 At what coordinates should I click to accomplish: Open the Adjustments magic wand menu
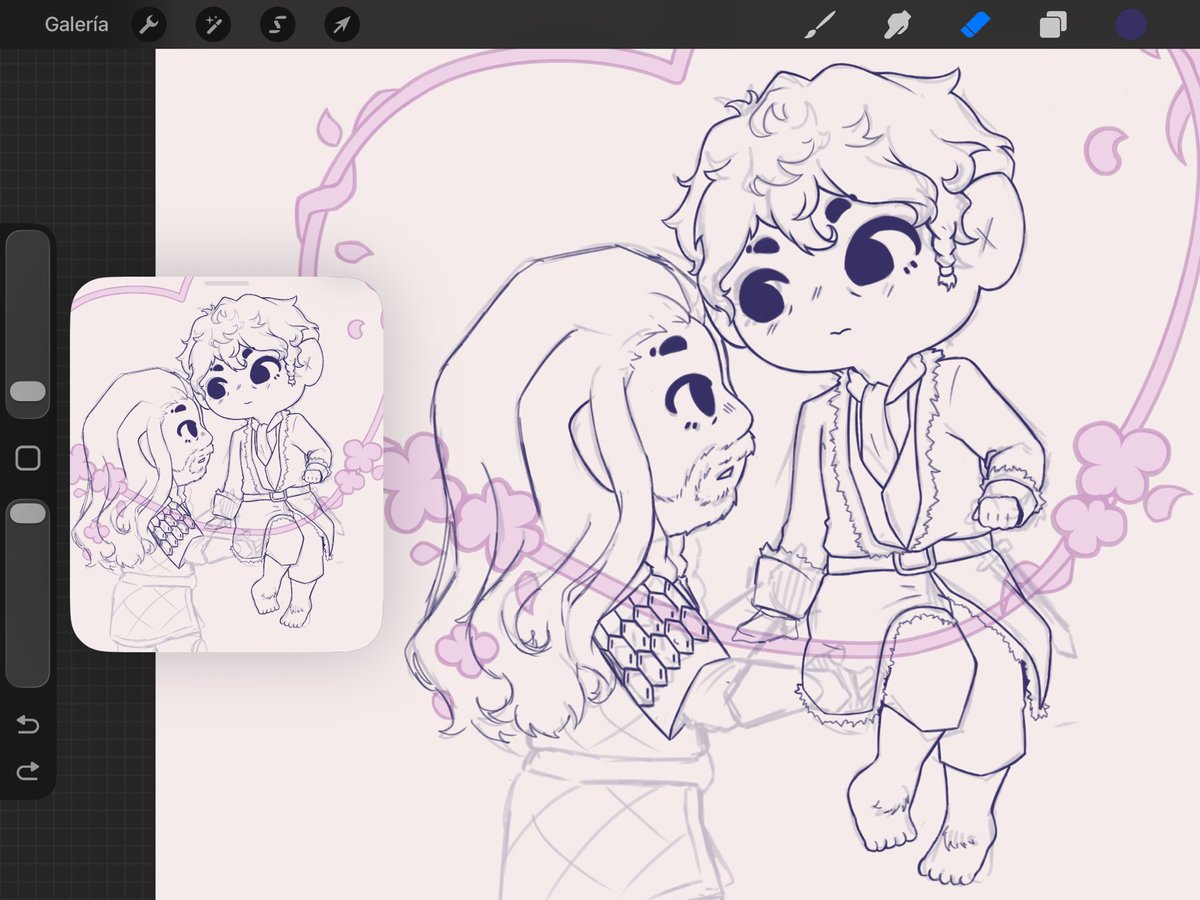coord(213,25)
